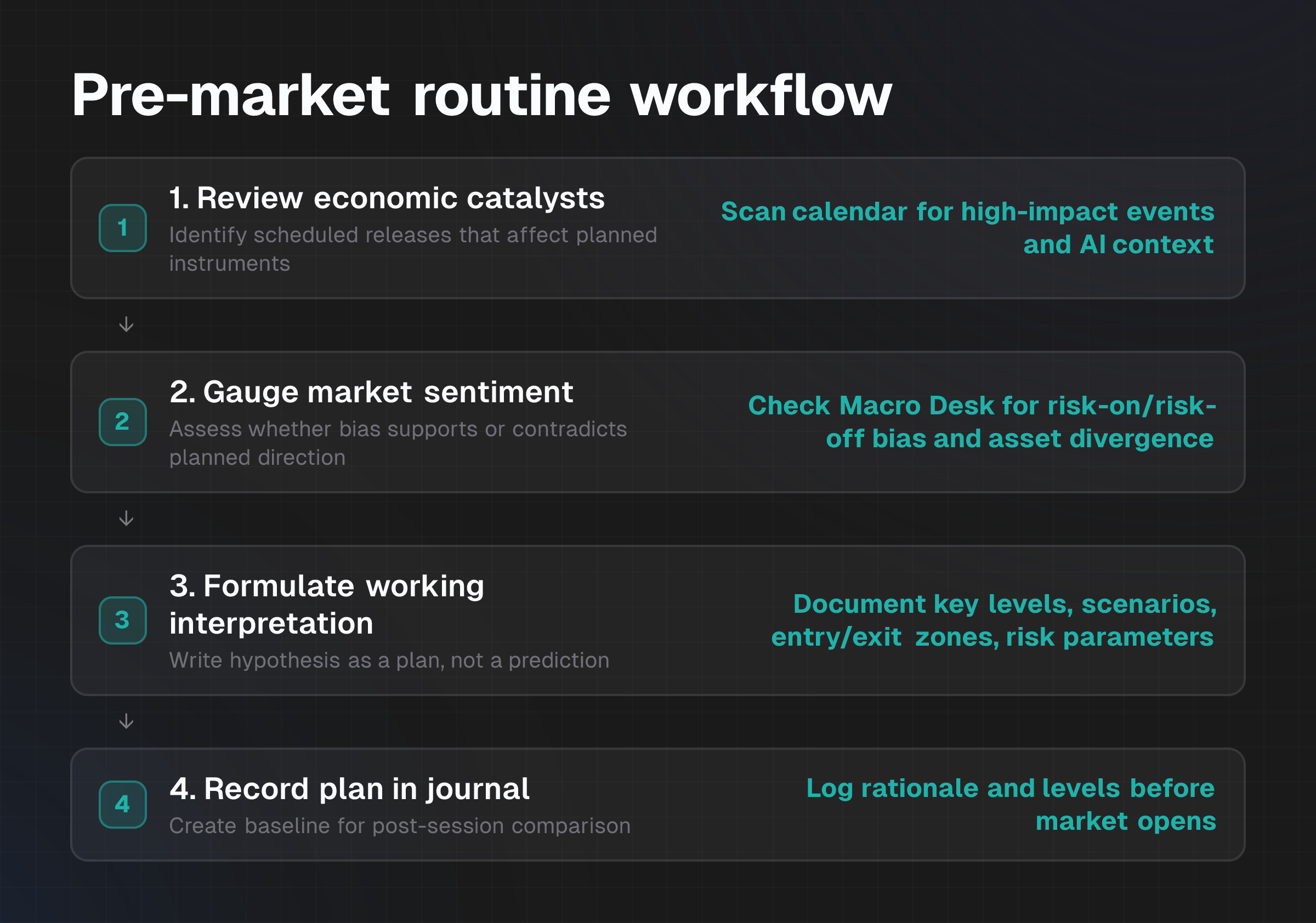This screenshot has height=923, width=1316.
Task: Click 'Identify scheduled releases that affect planned instruments'
Action: coord(413,249)
